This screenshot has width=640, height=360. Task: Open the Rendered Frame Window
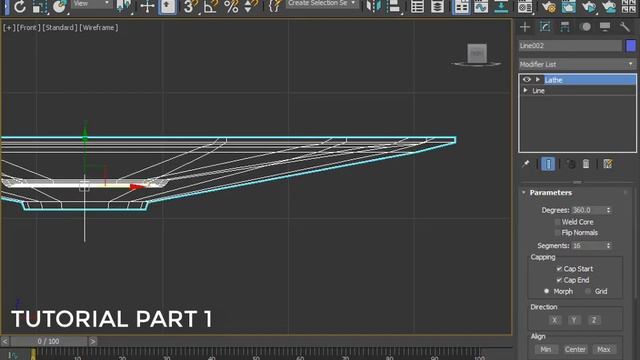(568, 7)
